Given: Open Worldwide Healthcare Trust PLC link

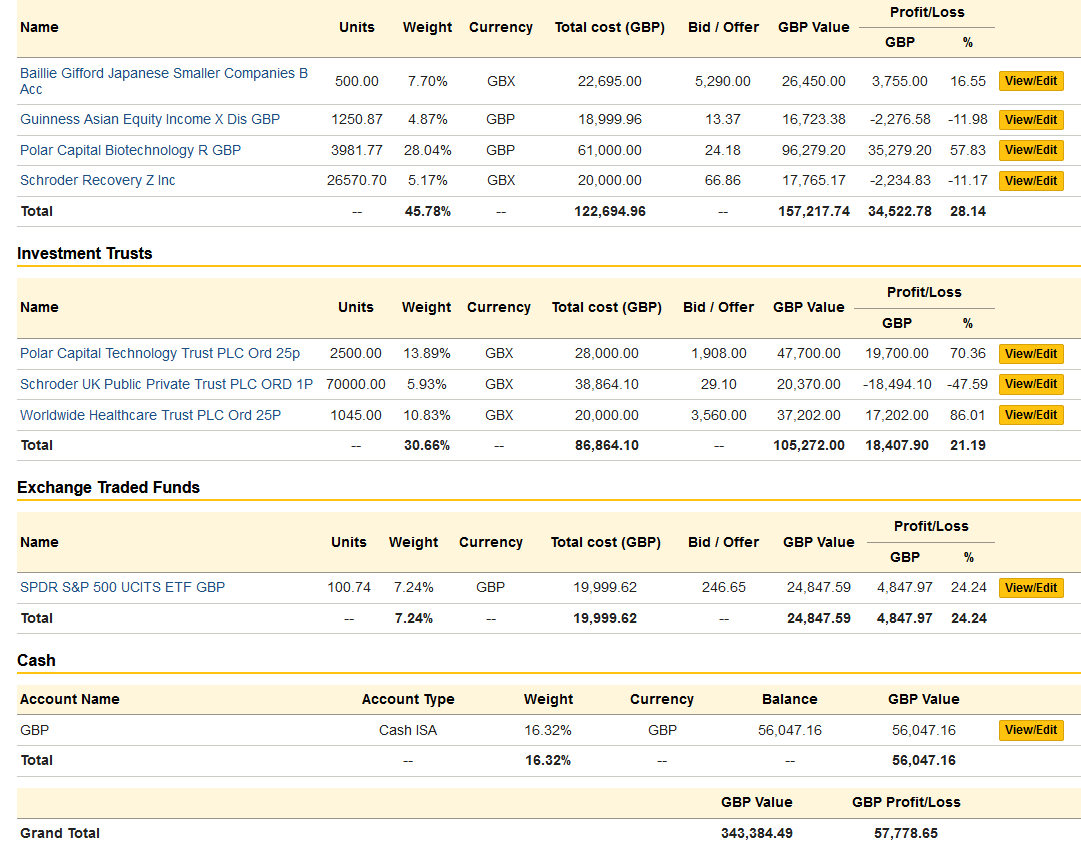Looking at the screenshot, I should coord(150,415).
